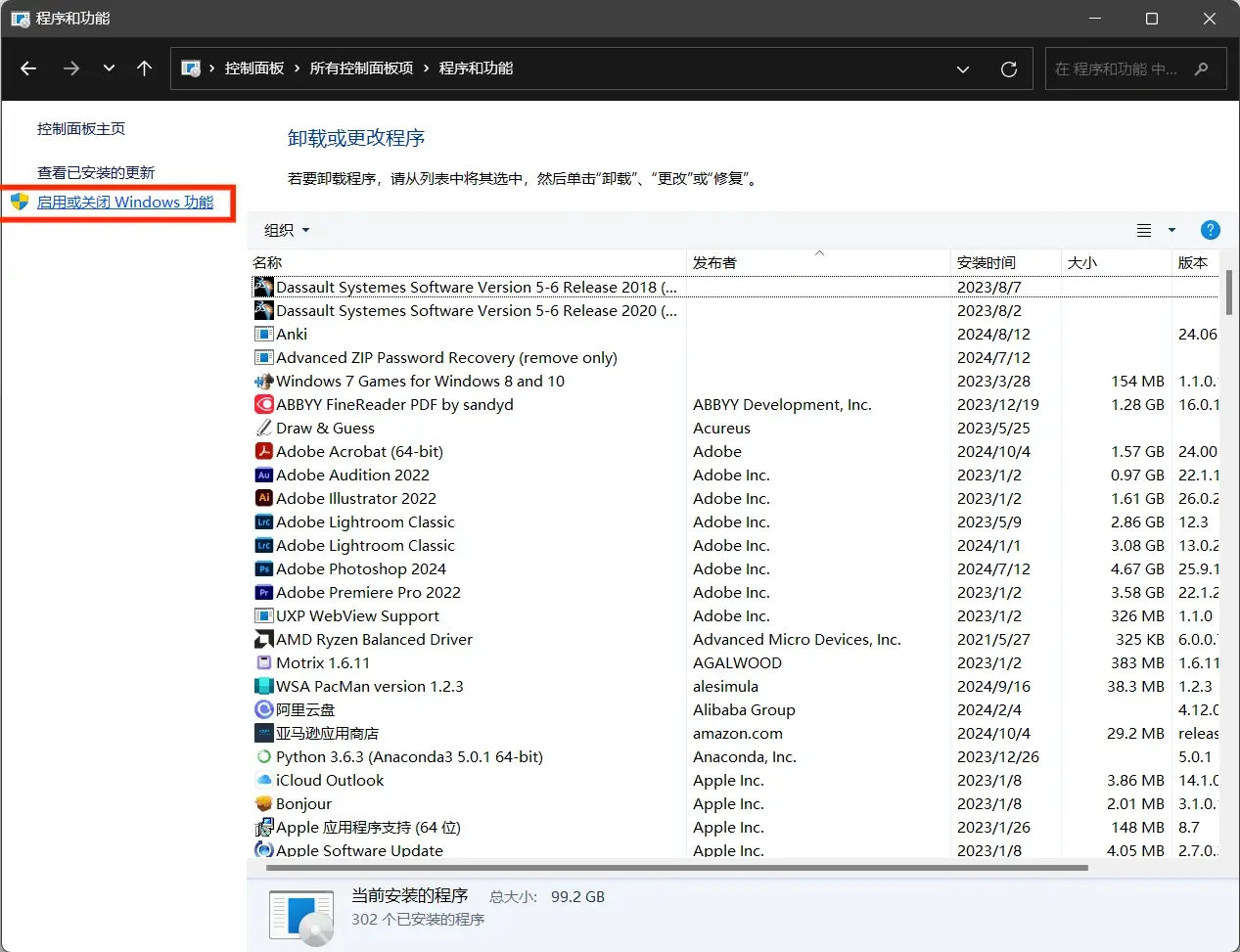Viewport: 1240px width, 952px height.
Task: Select Adobe Photoshop 2024 icon
Action: tap(263, 568)
